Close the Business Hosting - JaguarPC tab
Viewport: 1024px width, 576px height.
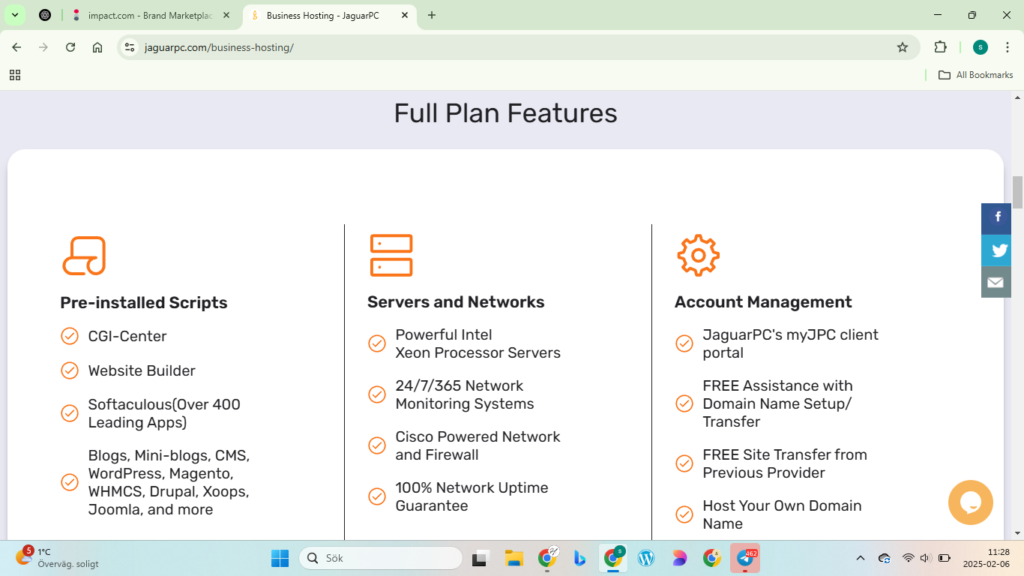(x=404, y=15)
